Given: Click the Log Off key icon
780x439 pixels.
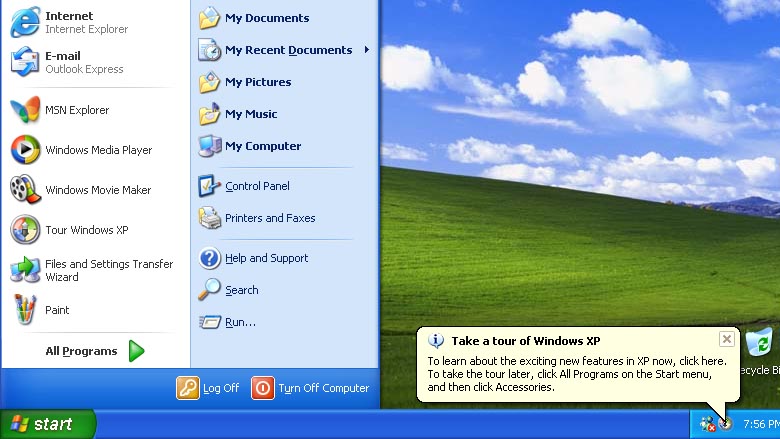Looking at the screenshot, I should tap(188, 388).
